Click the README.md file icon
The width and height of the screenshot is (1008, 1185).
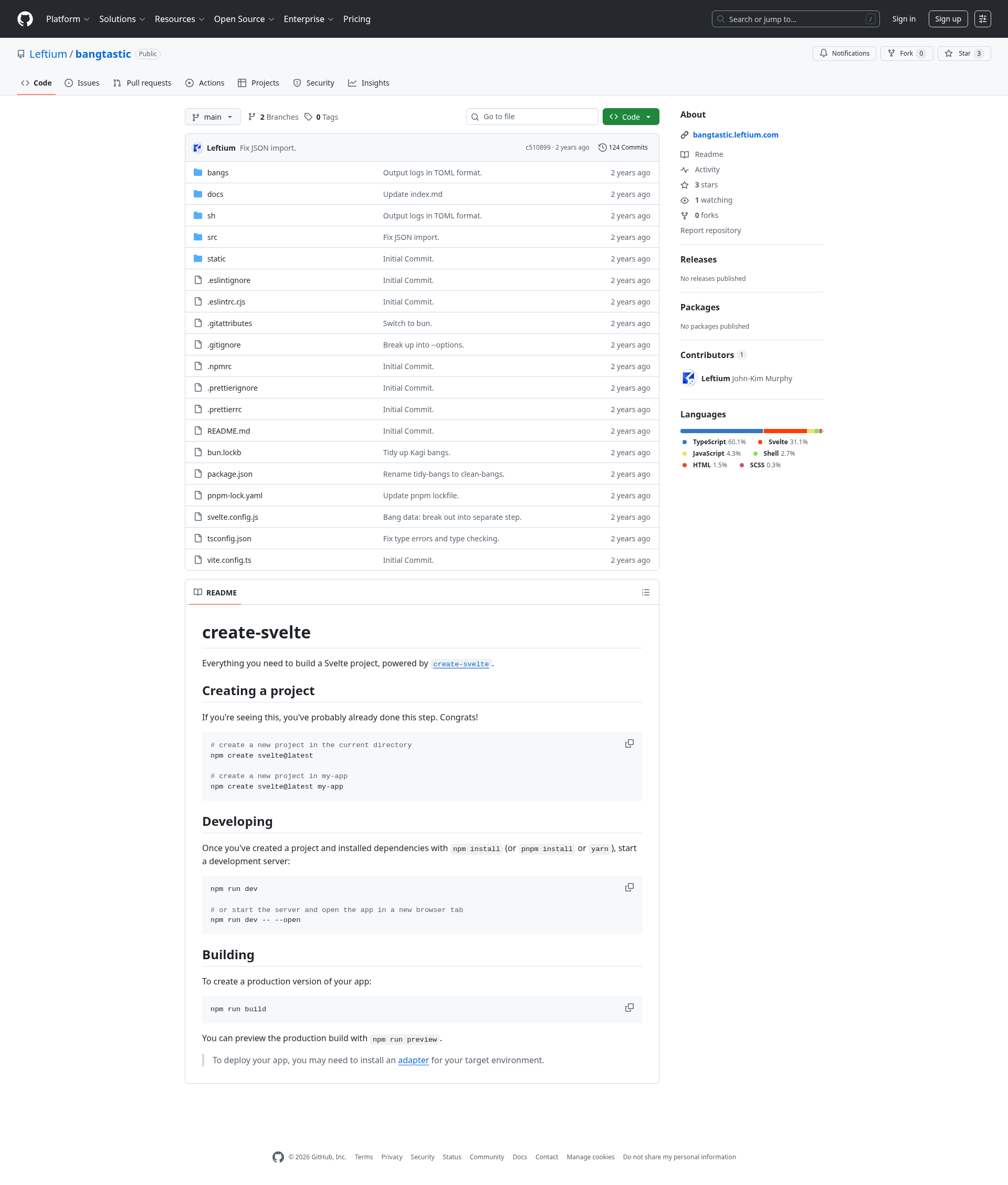(x=198, y=431)
